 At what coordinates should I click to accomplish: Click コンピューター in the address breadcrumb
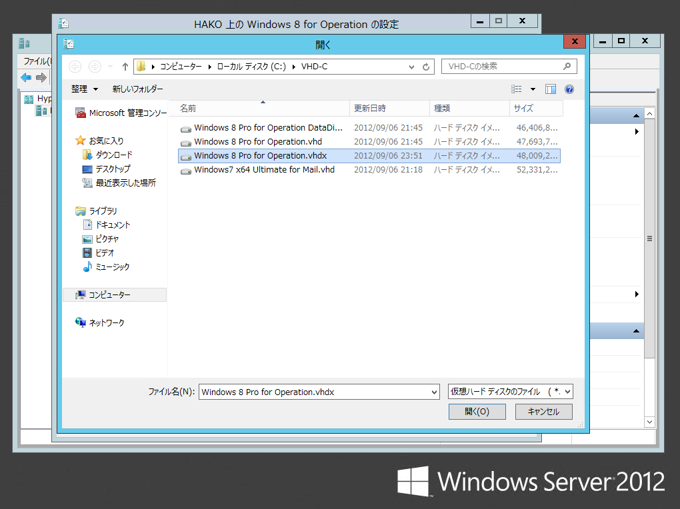pyautogui.click(x=181, y=67)
